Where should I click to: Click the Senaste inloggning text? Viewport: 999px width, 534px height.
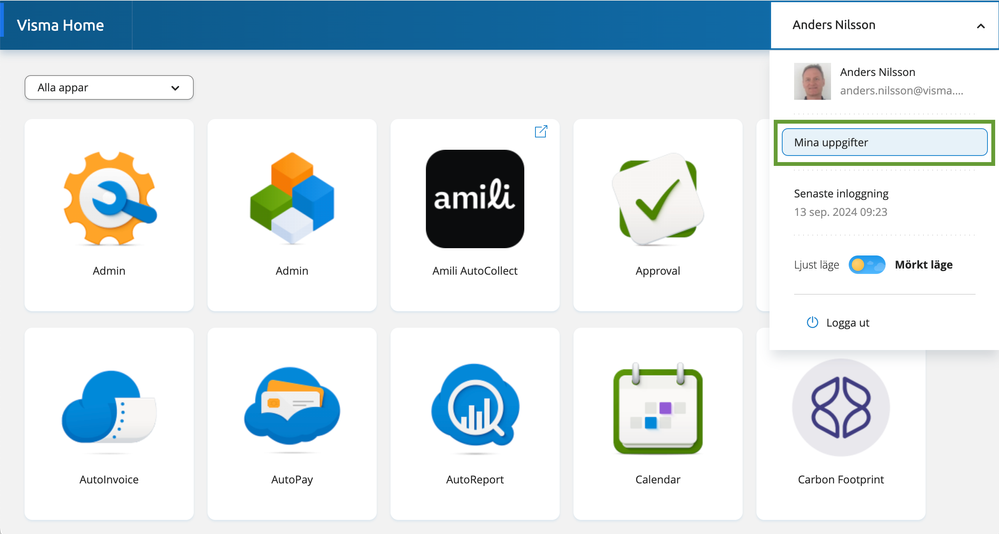841,194
